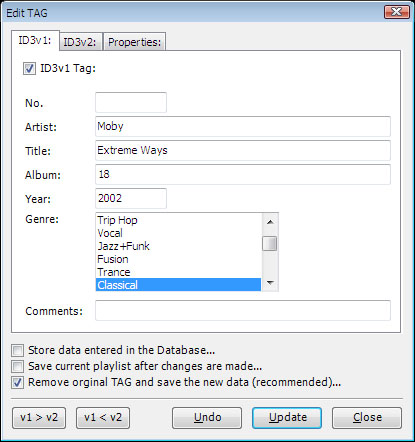Enable Store data entered in the Database
This screenshot has width=415, height=442.
[17, 350]
